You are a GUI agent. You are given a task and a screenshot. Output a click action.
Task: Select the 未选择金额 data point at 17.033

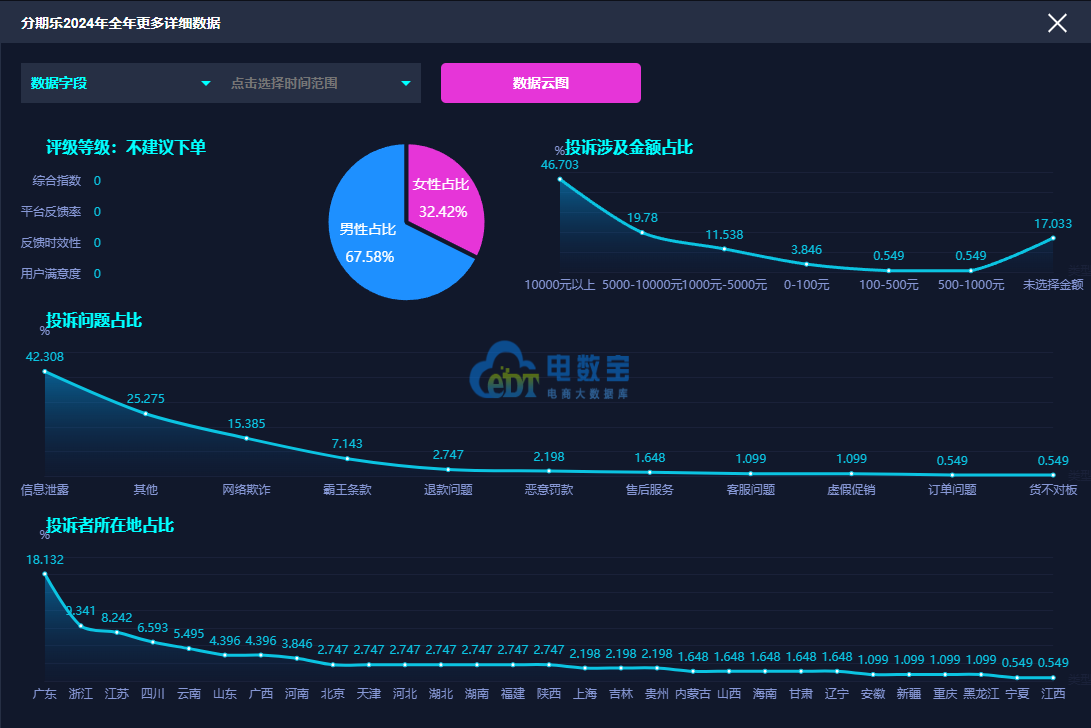(x=1053, y=238)
